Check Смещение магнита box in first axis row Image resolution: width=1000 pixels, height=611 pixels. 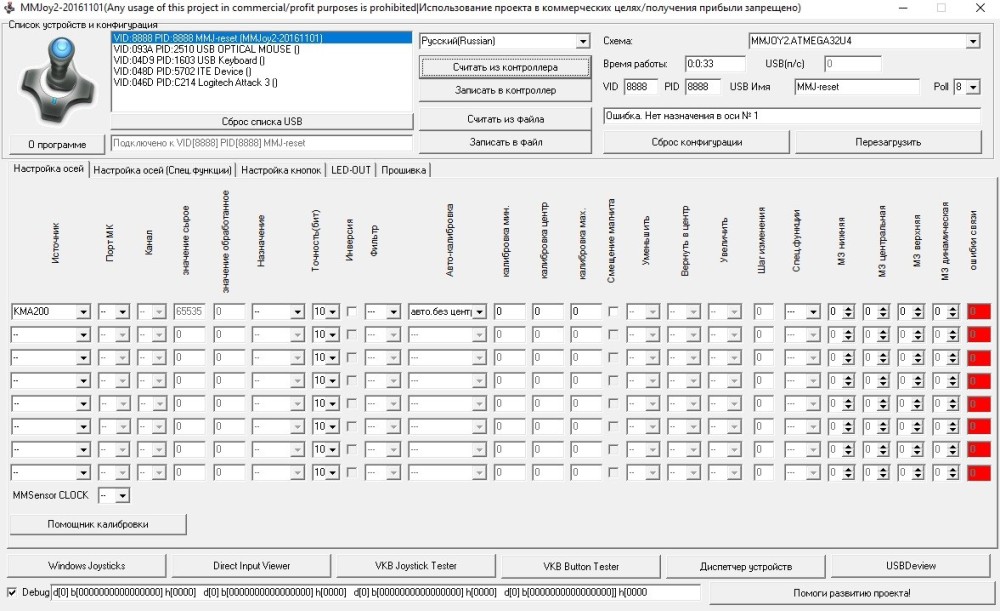[x=613, y=312]
